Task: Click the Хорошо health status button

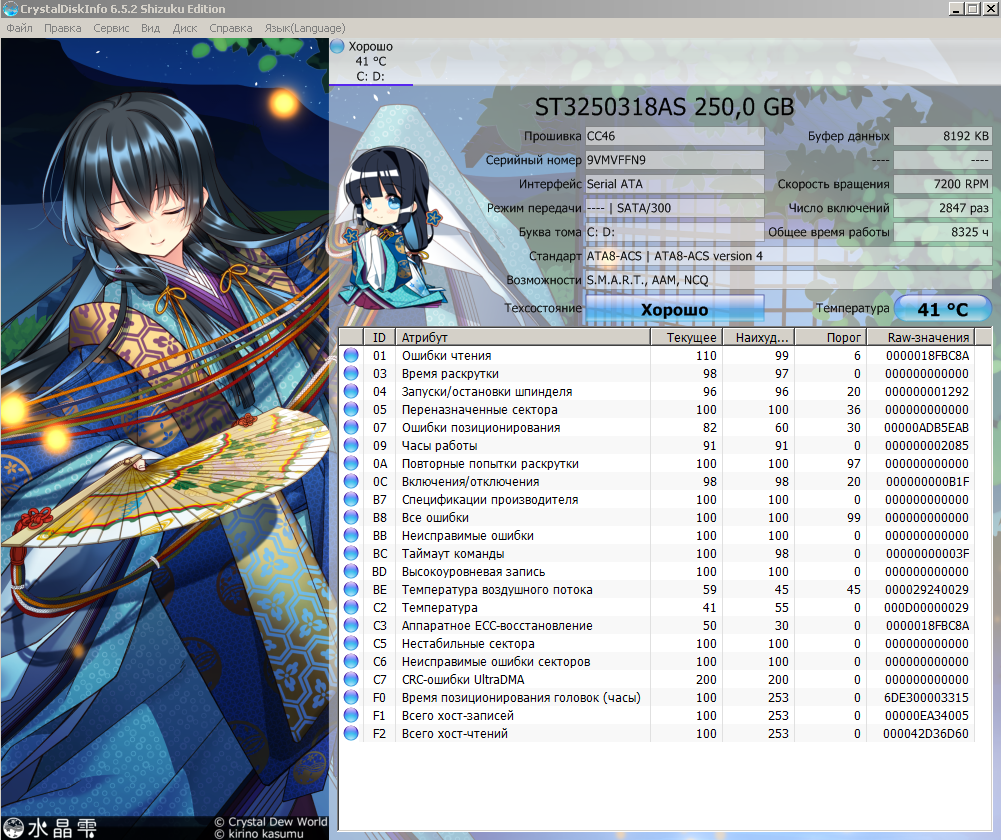Action: point(674,310)
